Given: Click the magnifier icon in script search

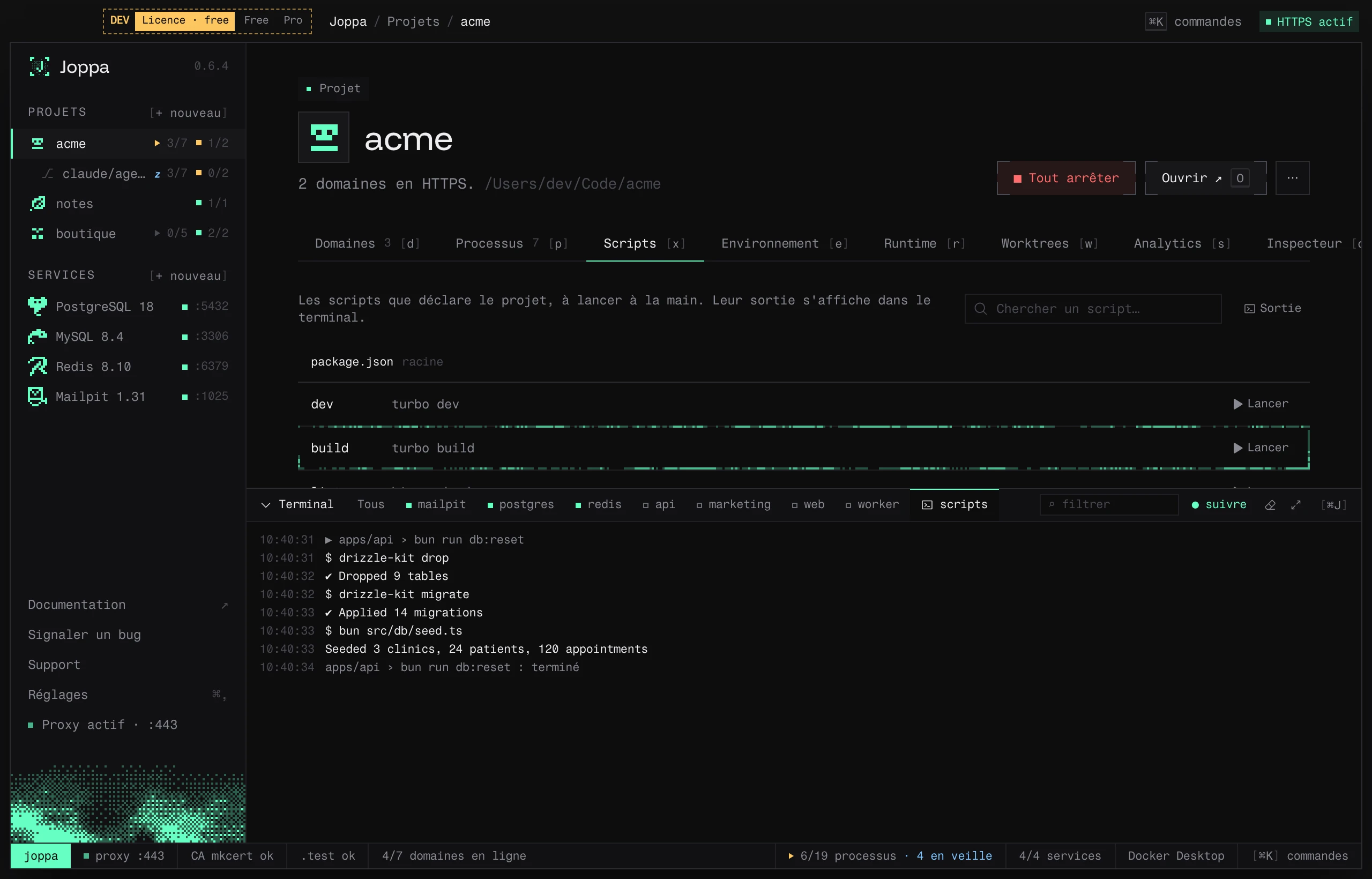Looking at the screenshot, I should 980,309.
